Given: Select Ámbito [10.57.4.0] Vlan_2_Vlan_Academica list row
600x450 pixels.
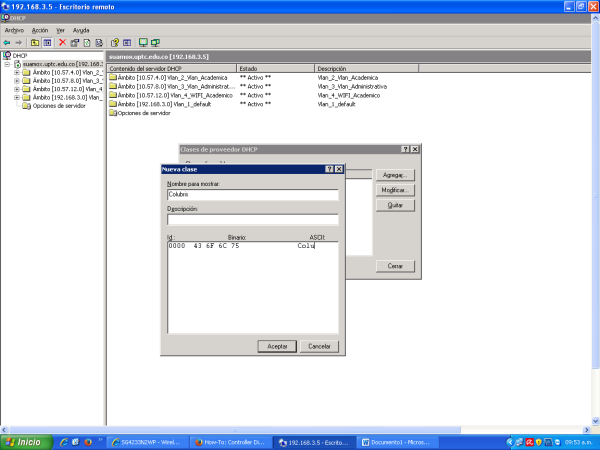Looking at the screenshot, I should coord(168,78).
